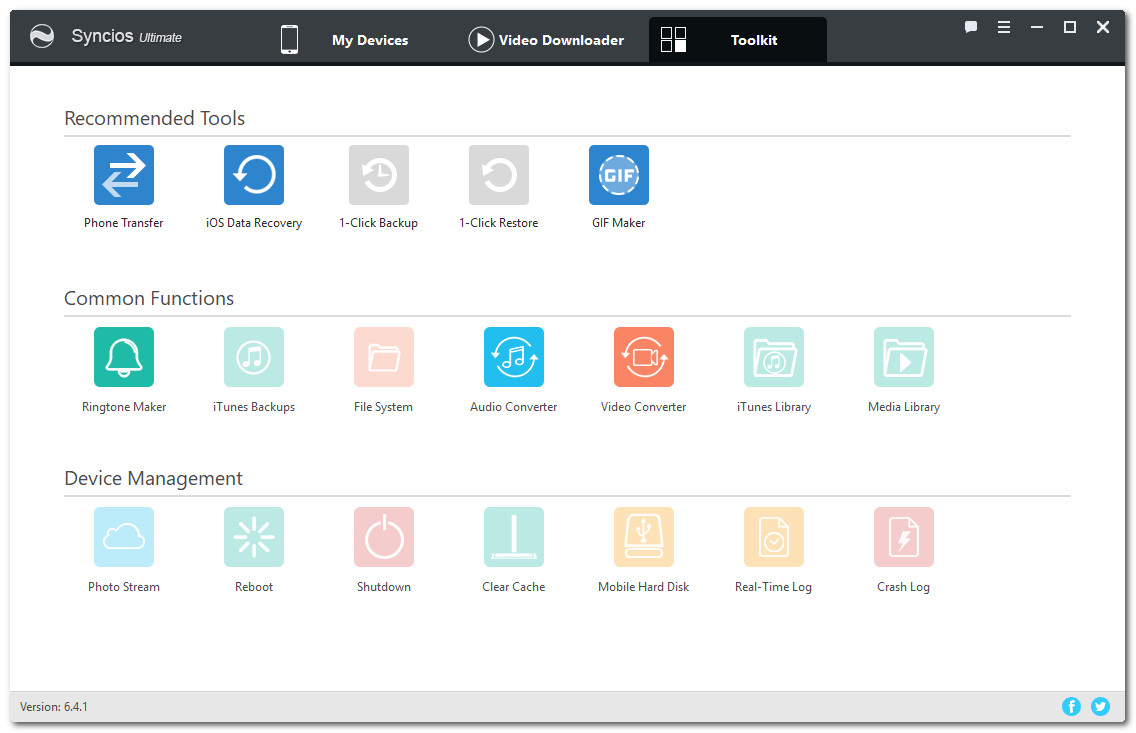Image resolution: width=1136 pixels, height=733 pixels.
Task: Click the Photo Stream cloud icon
Action: [x=124, y=537]
